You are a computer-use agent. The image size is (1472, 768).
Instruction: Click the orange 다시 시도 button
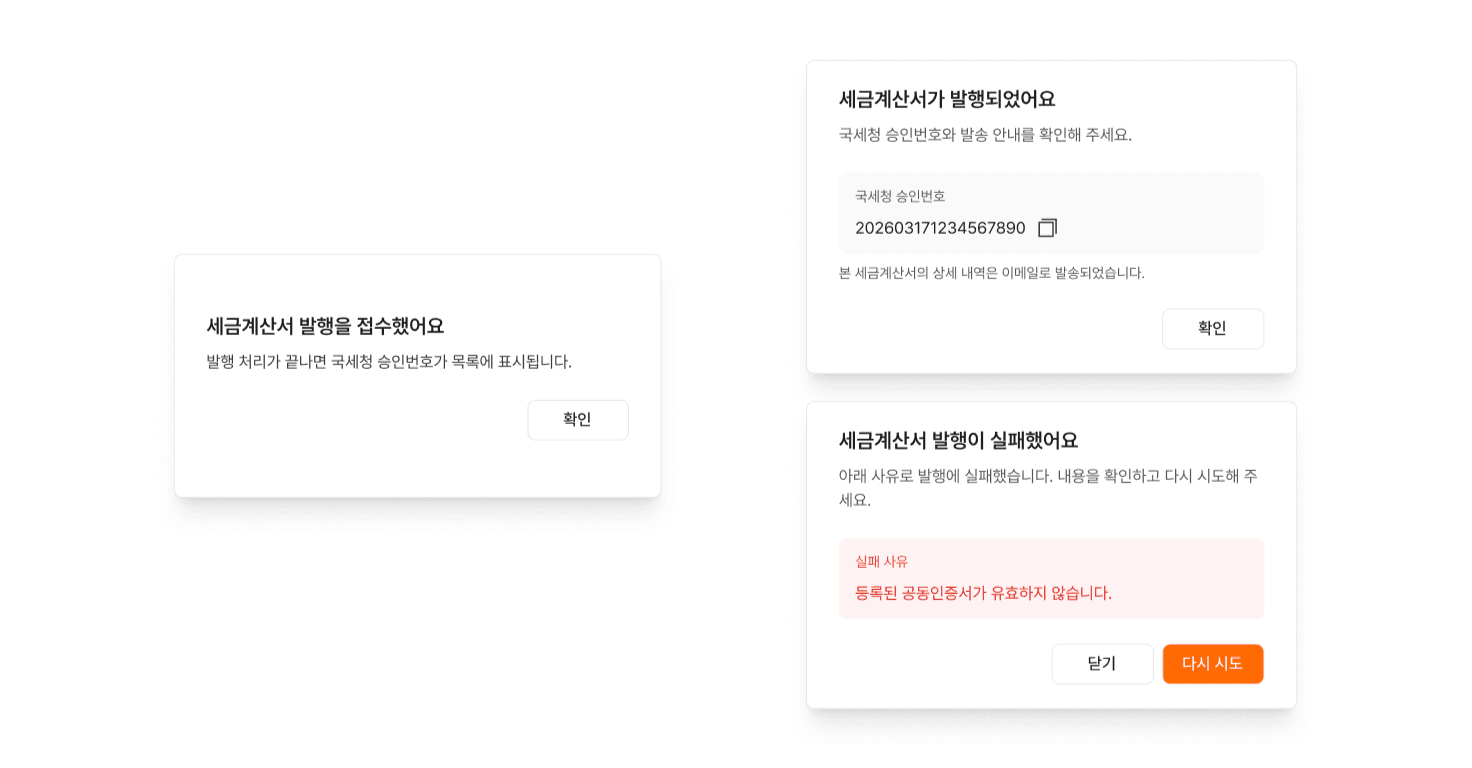click(1213, 664)
